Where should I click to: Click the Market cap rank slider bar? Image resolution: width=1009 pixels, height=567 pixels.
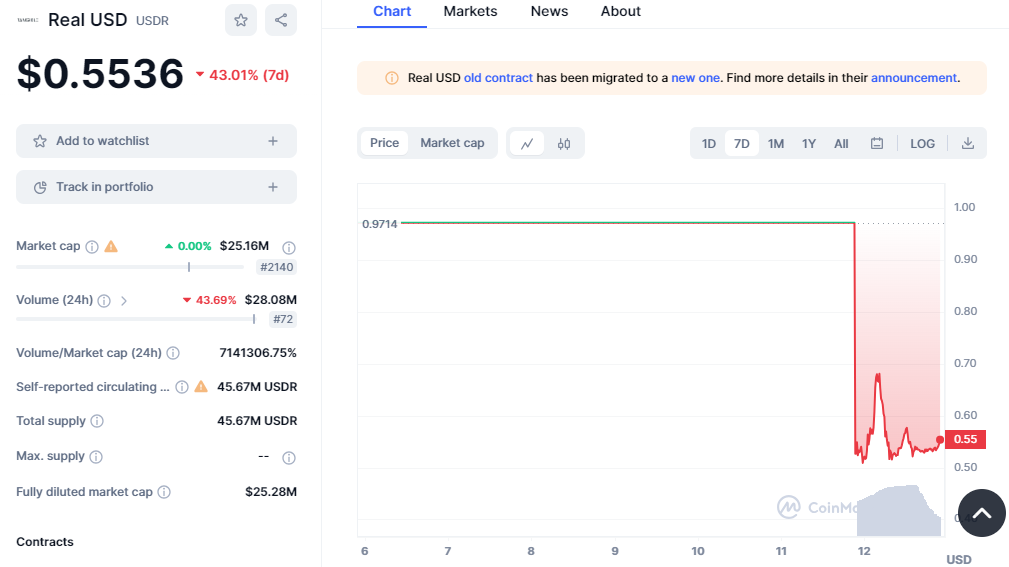click(130, 266)
